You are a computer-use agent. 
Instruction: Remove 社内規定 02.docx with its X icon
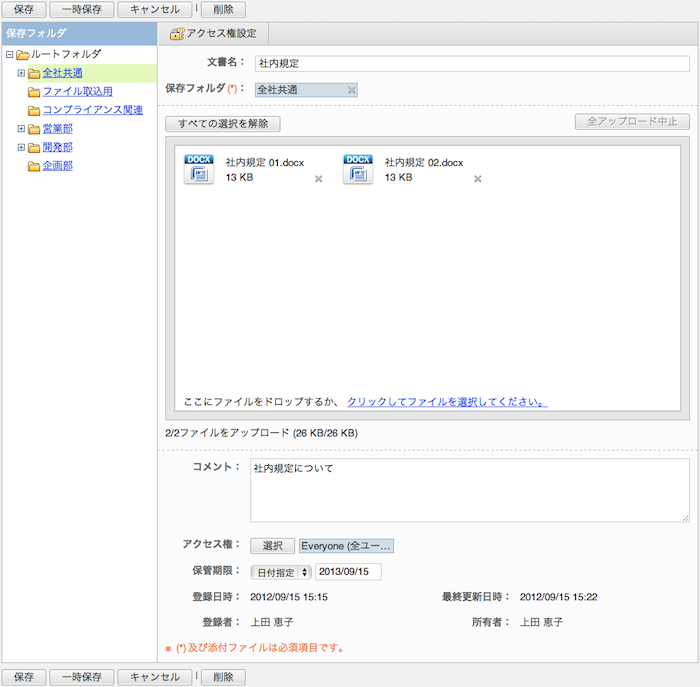pos(478,179)
